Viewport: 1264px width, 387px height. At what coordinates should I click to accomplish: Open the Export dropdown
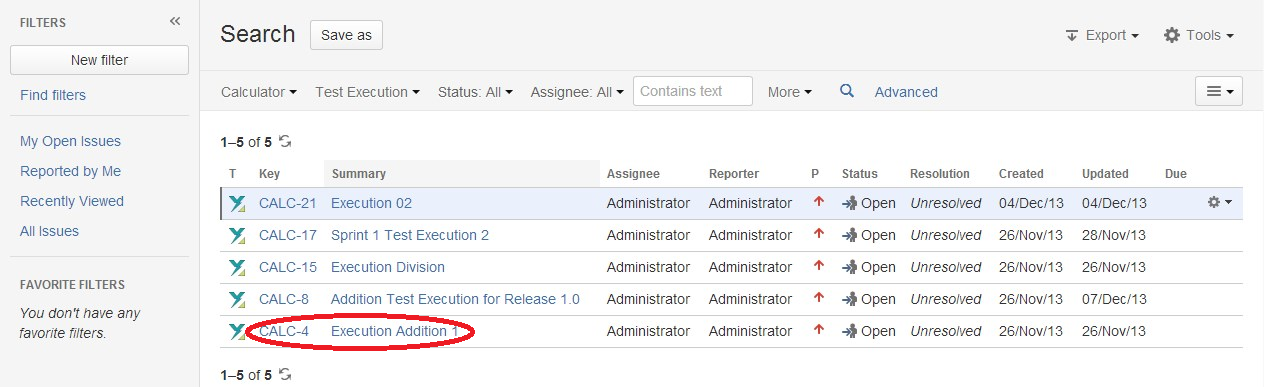pyautogui.click(x=1102, y=35)
